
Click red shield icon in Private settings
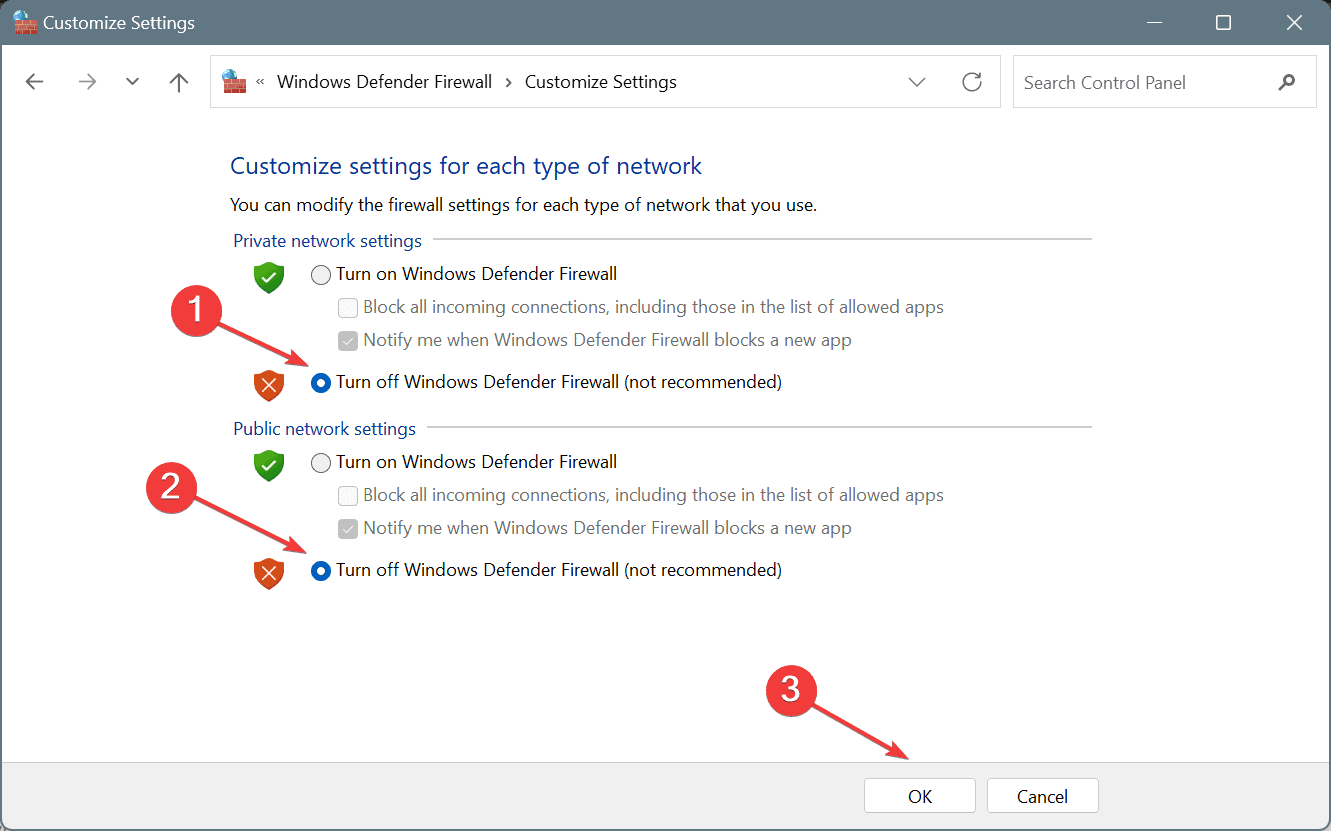click(x=269, y=385)
